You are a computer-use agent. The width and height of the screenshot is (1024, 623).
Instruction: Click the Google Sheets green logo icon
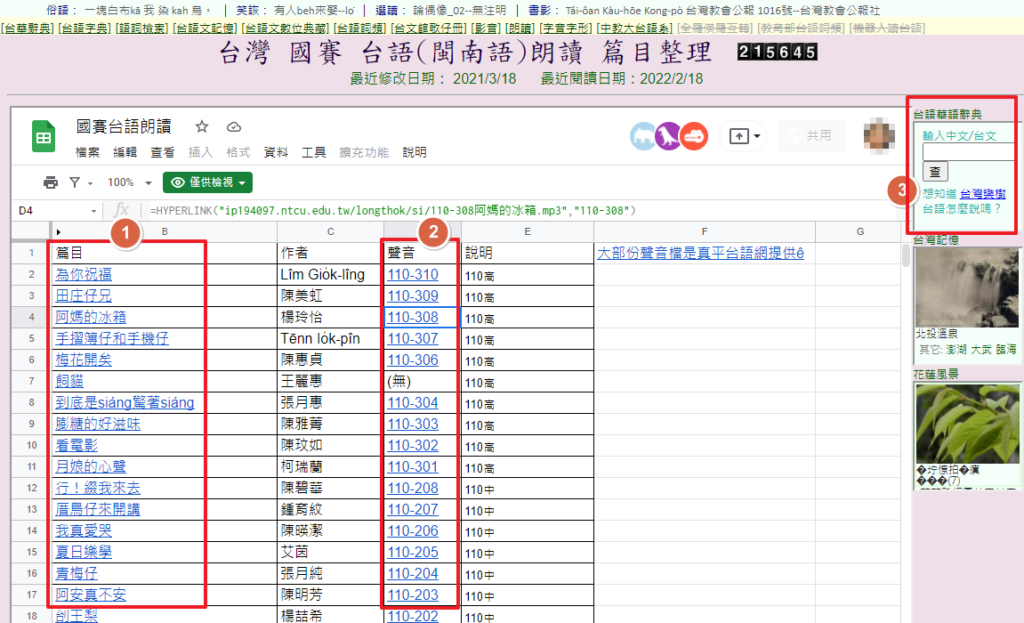pyautogui.click(x=43, y=136)
